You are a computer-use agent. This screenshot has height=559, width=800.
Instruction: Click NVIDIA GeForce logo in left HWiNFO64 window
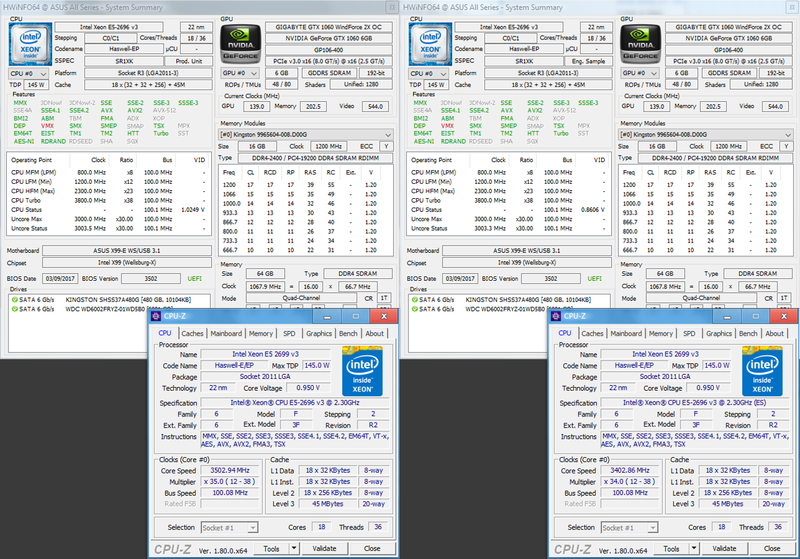240,44
